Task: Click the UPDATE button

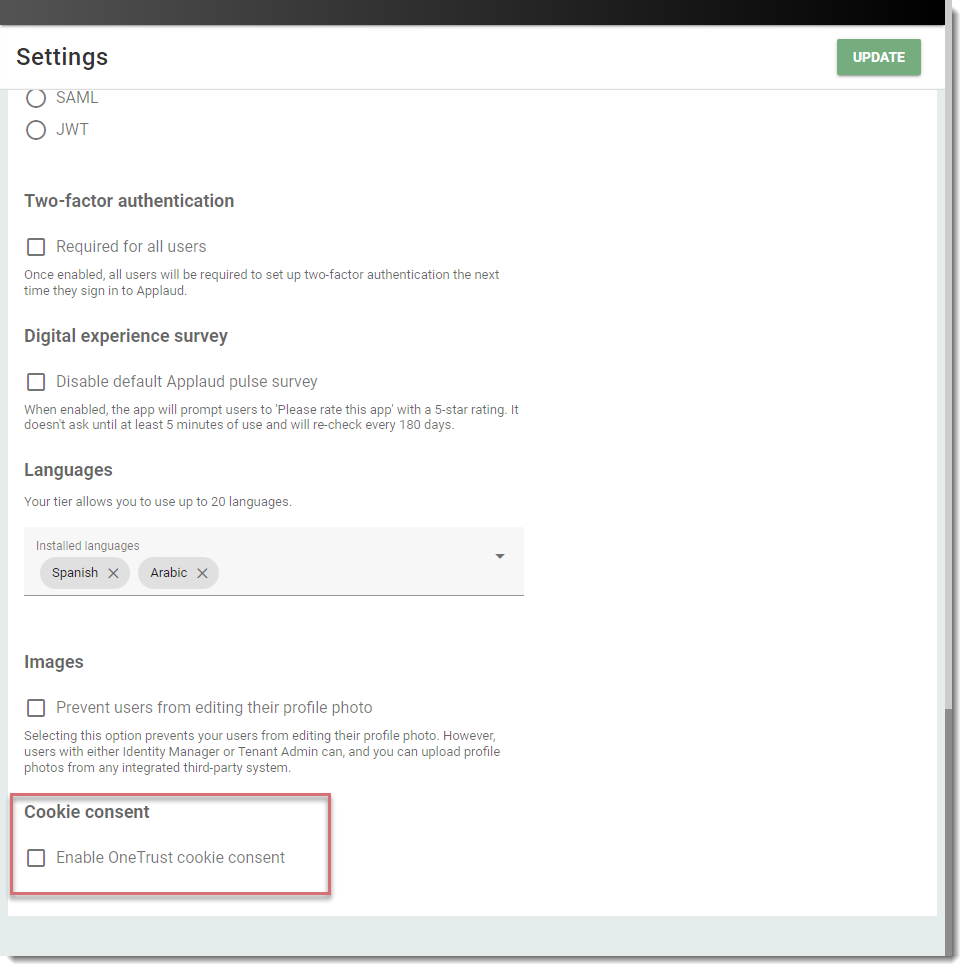Action: pyautogui.click(x=878, y=57)
